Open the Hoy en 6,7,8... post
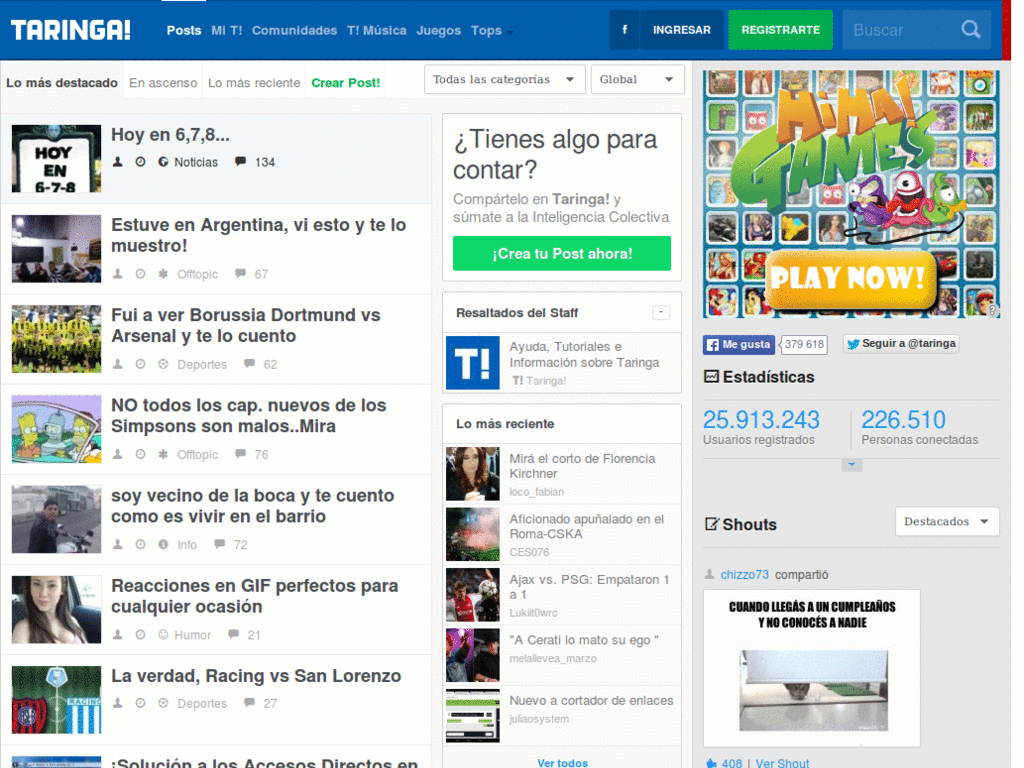The width and height of the screenshot is (1024, 768). (170, 135)
